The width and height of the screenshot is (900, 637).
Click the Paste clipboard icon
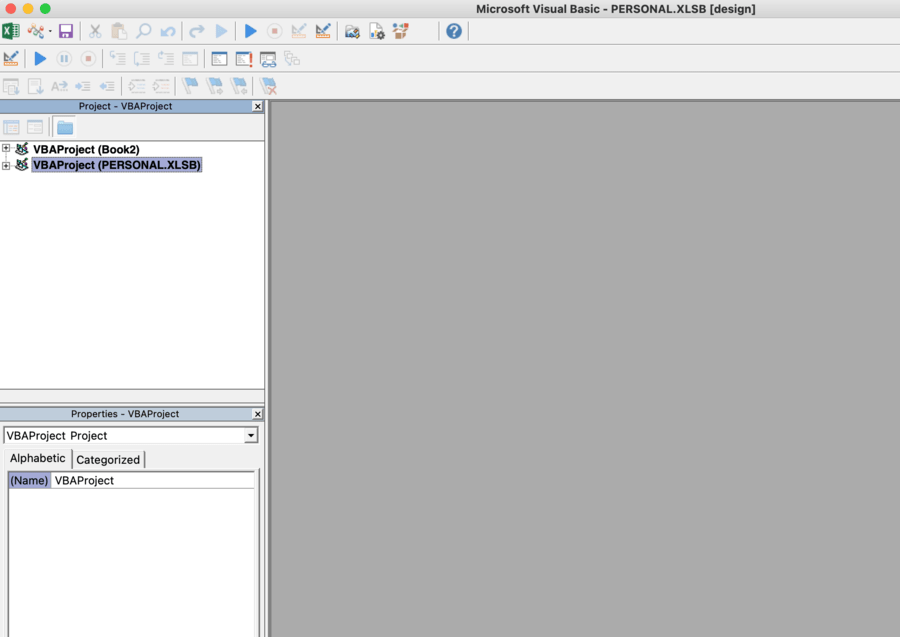coord(119,31)
